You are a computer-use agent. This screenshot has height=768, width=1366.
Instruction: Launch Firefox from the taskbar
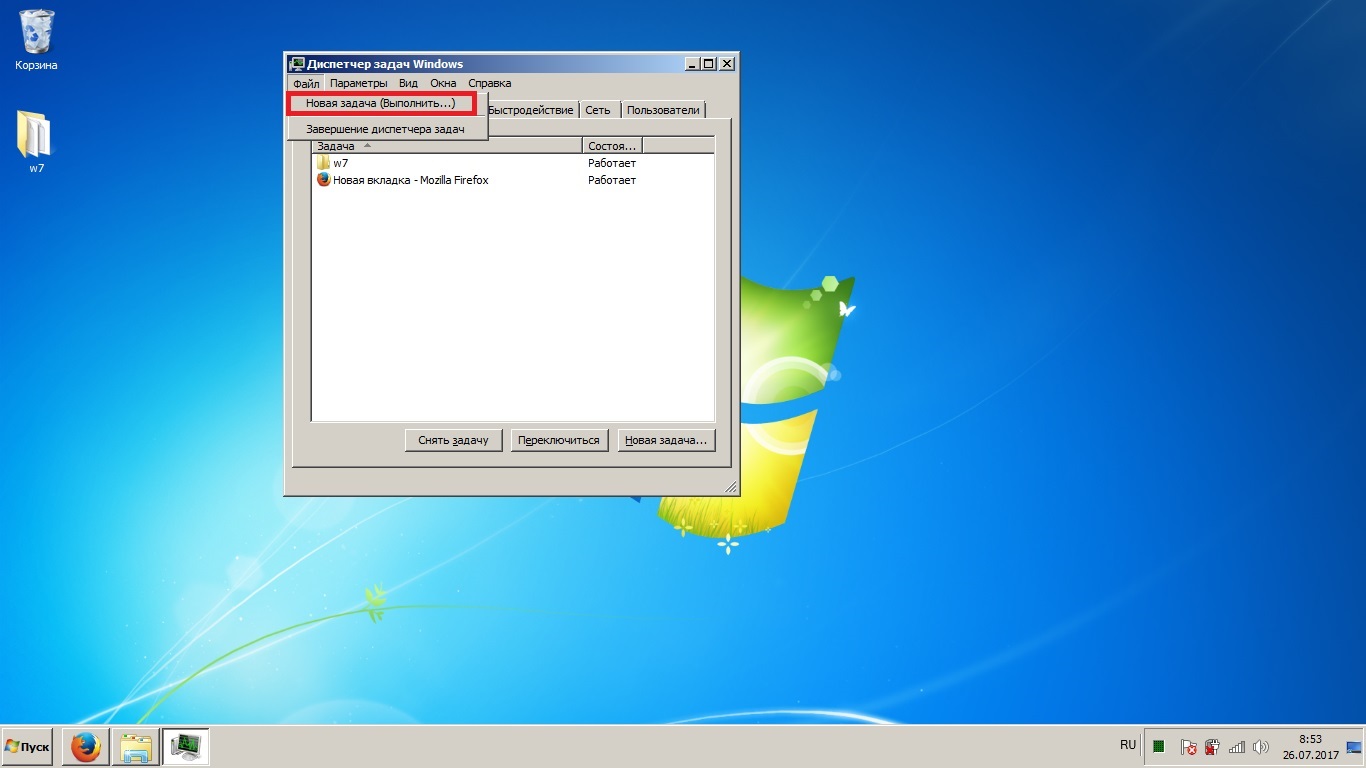[86, 747]
